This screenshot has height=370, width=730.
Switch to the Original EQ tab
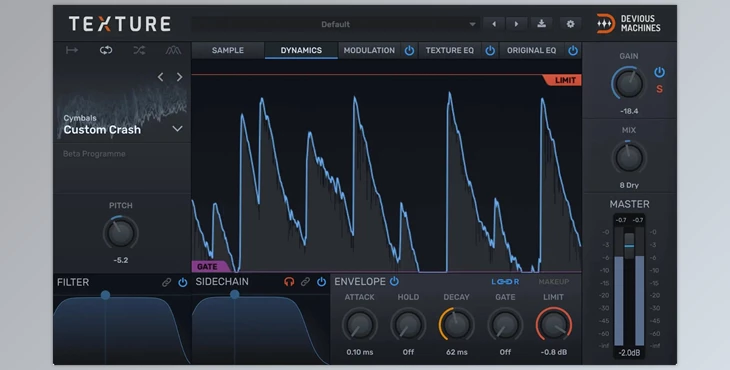pyautogui.click(x=531, y=50)
